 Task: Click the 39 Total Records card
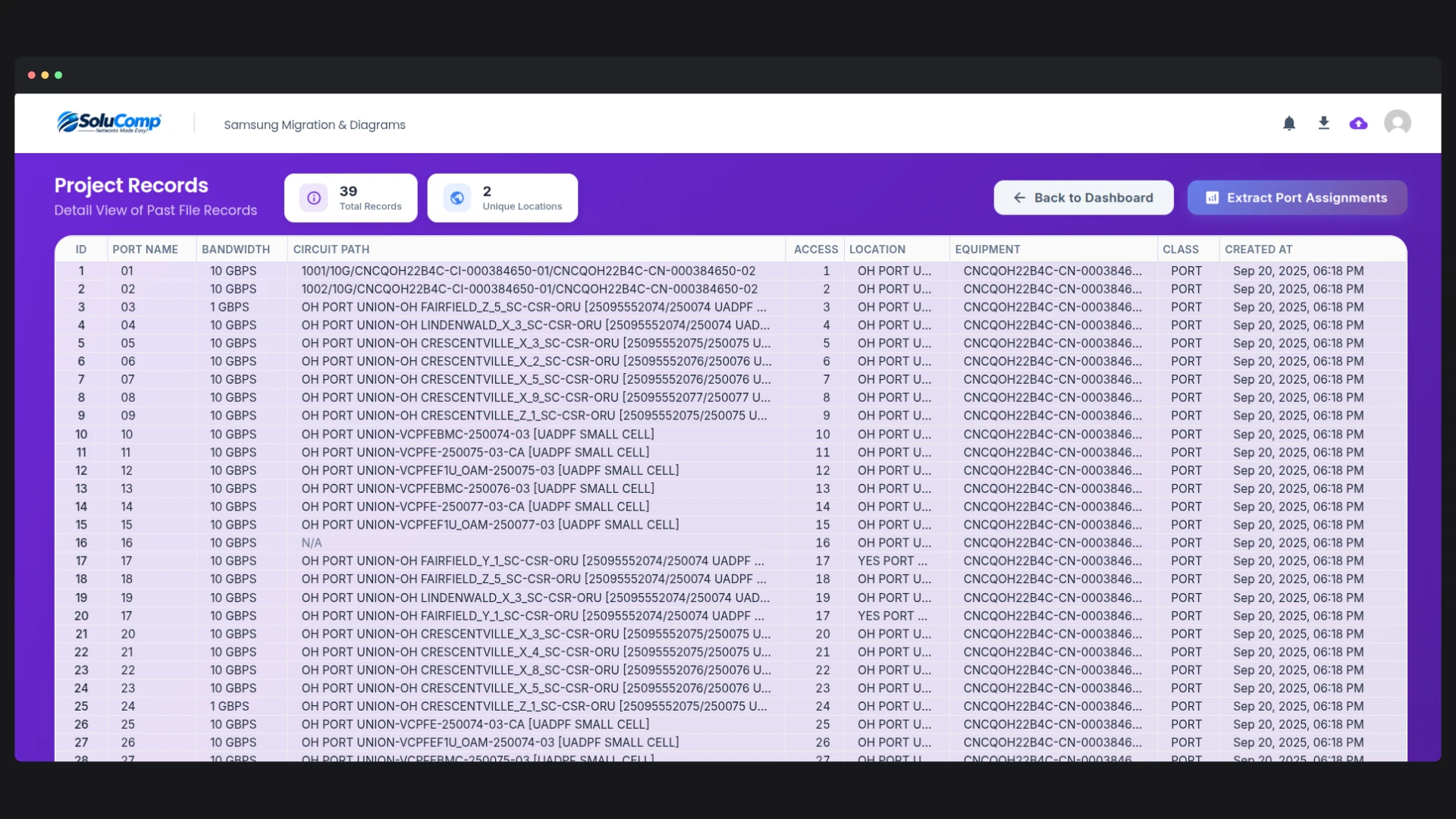coord(350,198)
